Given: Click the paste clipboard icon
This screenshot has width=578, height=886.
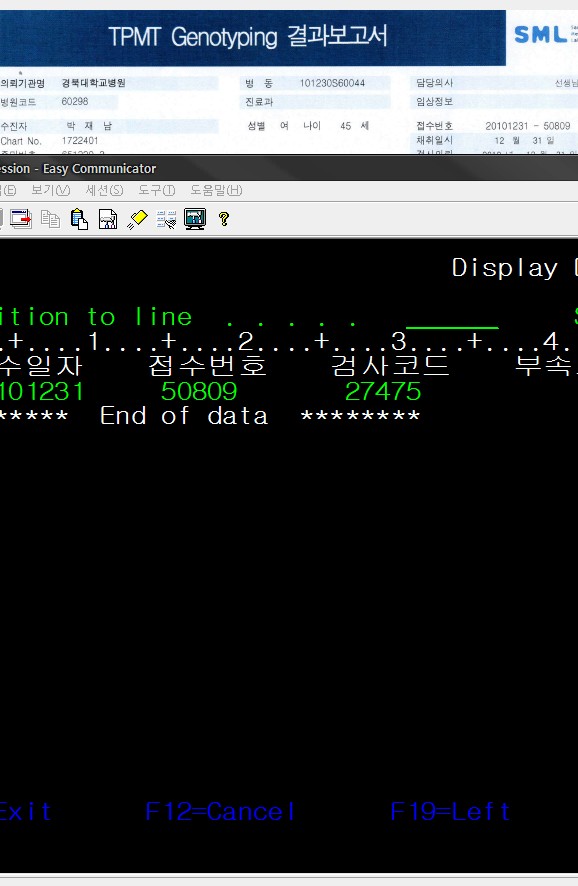Looking at the screenshot, I should 79,219.
